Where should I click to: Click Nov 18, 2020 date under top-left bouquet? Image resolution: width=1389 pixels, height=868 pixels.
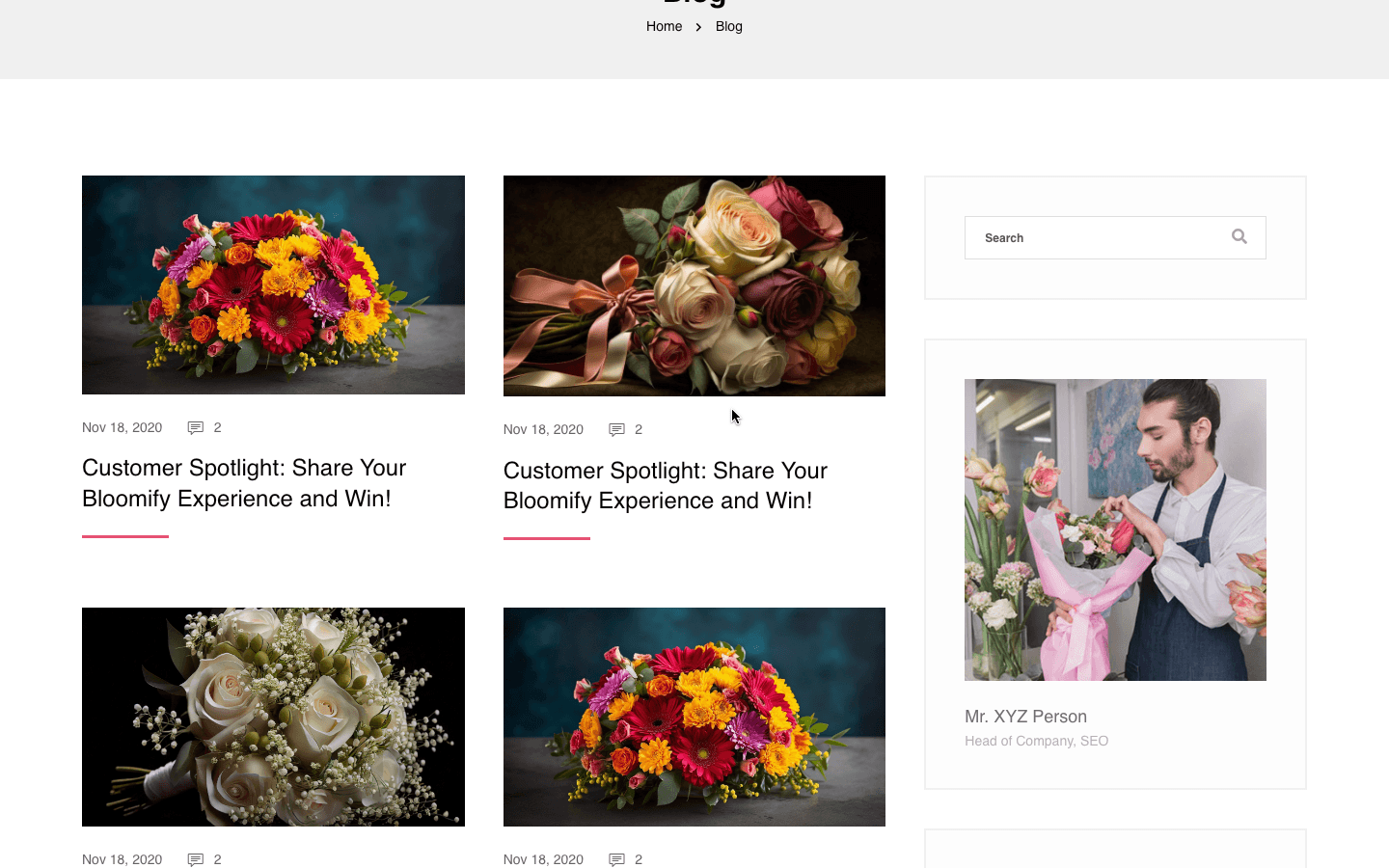pyautogui.click(x=122, y=427)
